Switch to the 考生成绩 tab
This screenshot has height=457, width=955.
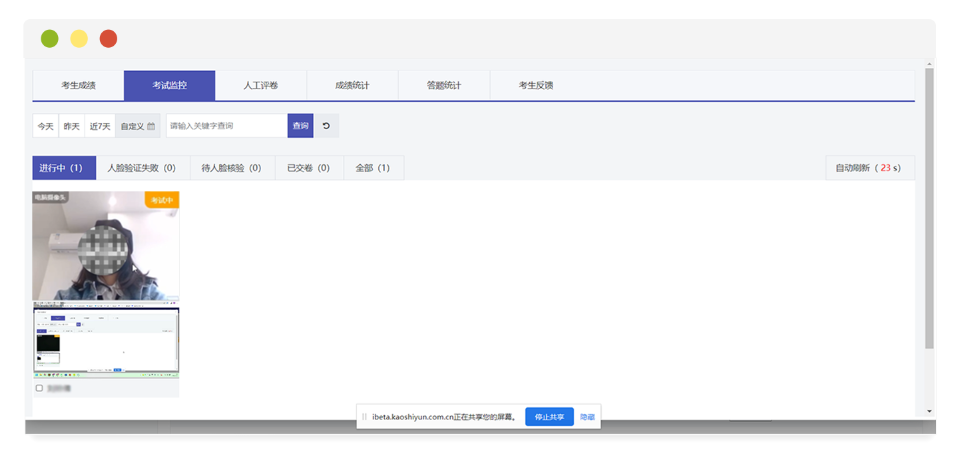pos(78,86)
